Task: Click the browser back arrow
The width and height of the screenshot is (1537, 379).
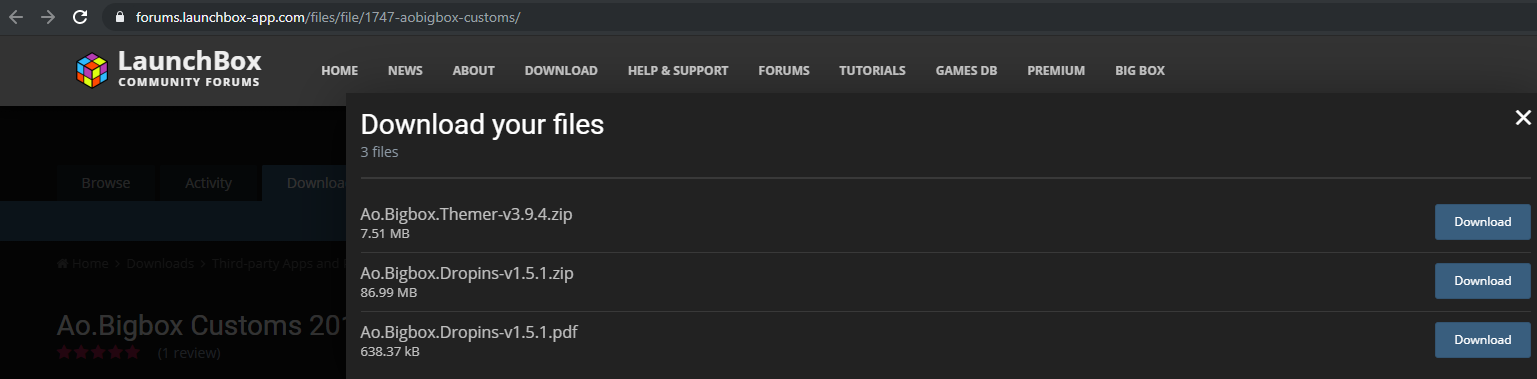Action: pos(15,17)
